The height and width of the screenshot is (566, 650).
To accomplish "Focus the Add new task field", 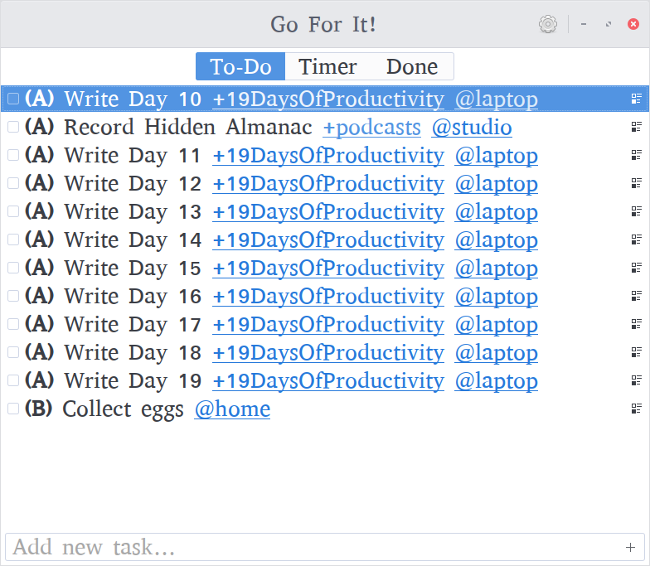I will point(310,547).
